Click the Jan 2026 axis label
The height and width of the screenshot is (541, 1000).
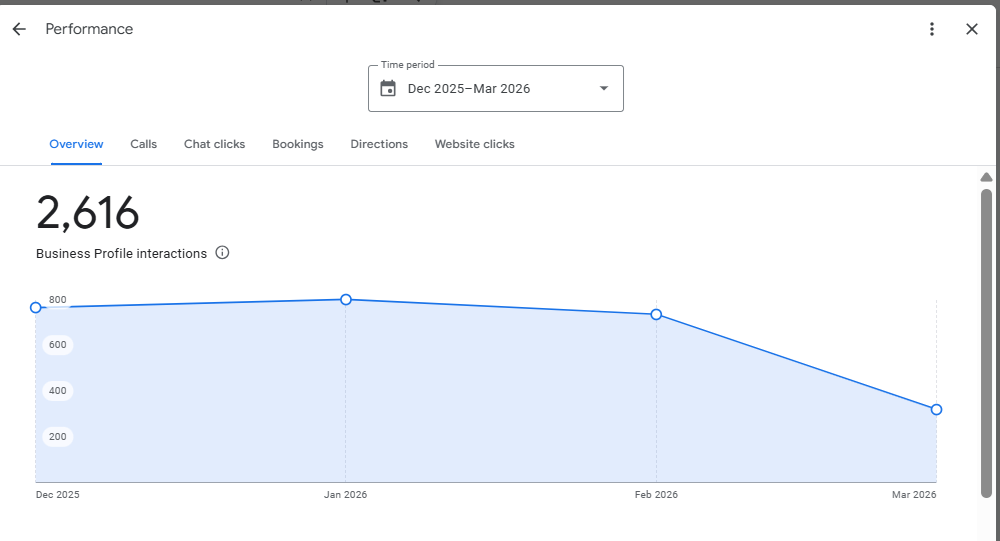[x=345, y=494]
